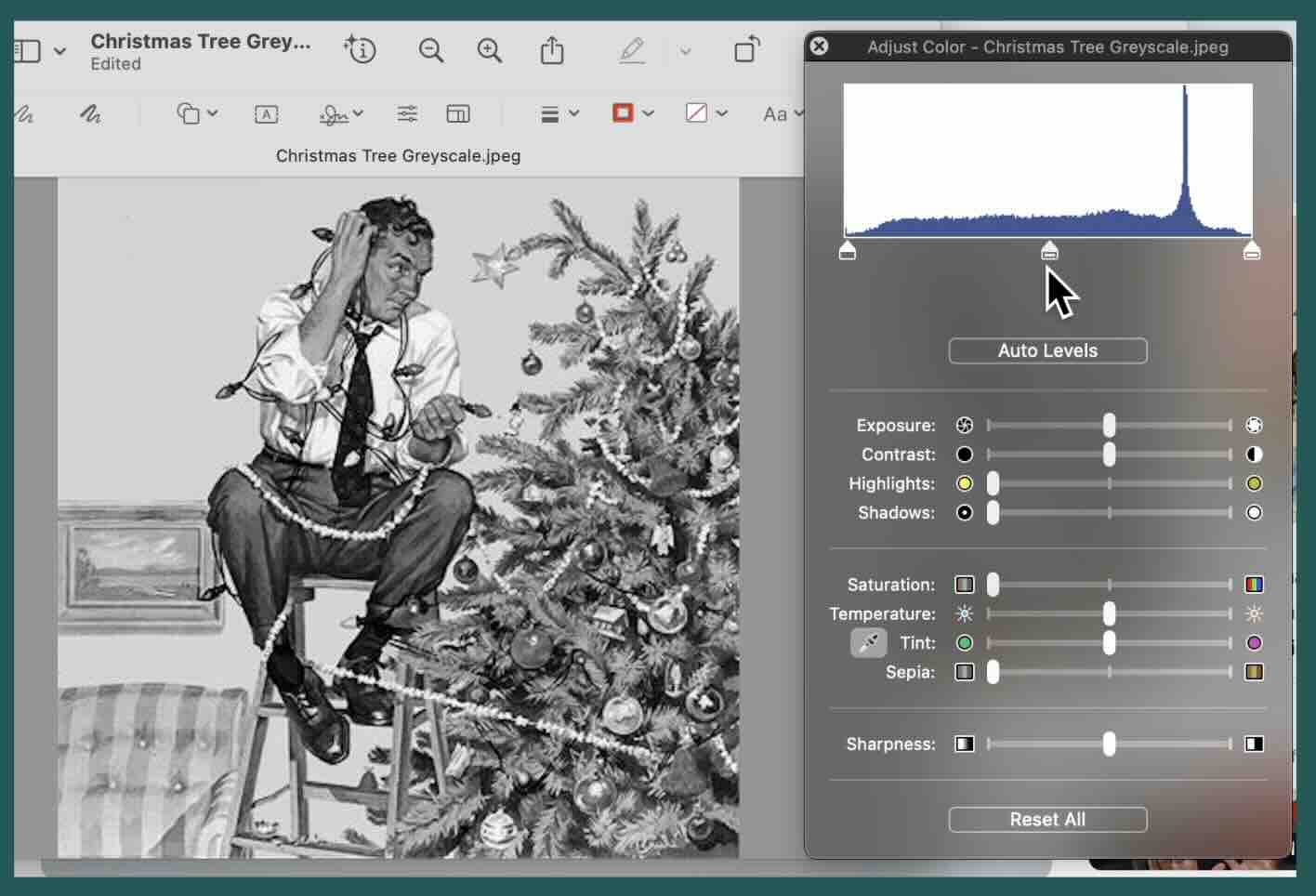The width and height of the screenshot is (1316, 896).
Task: Select the Sketch tool in markup toolbar
Action: coord(25,113)
